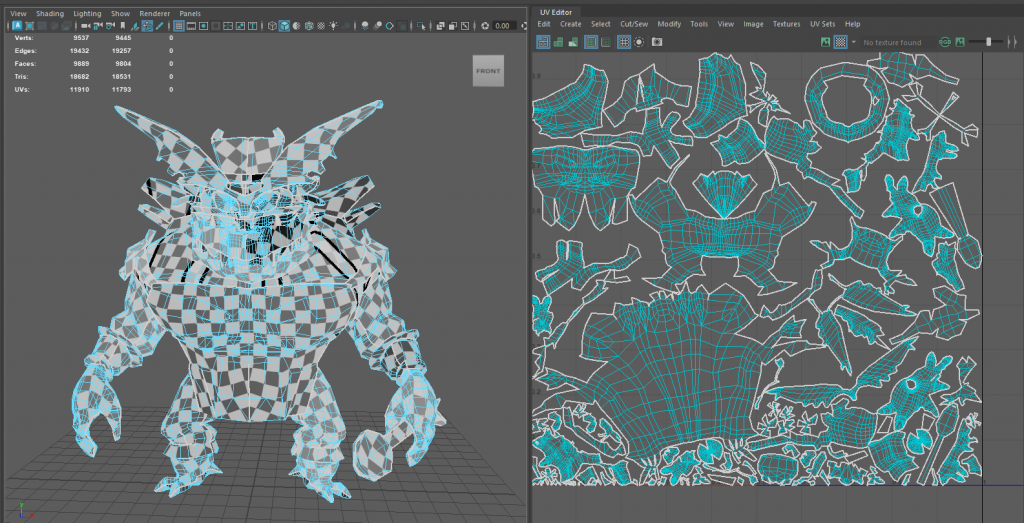1024x523 pixels.
Task: Click the UV Isolate Select circle icon
Action: point(639,42)
